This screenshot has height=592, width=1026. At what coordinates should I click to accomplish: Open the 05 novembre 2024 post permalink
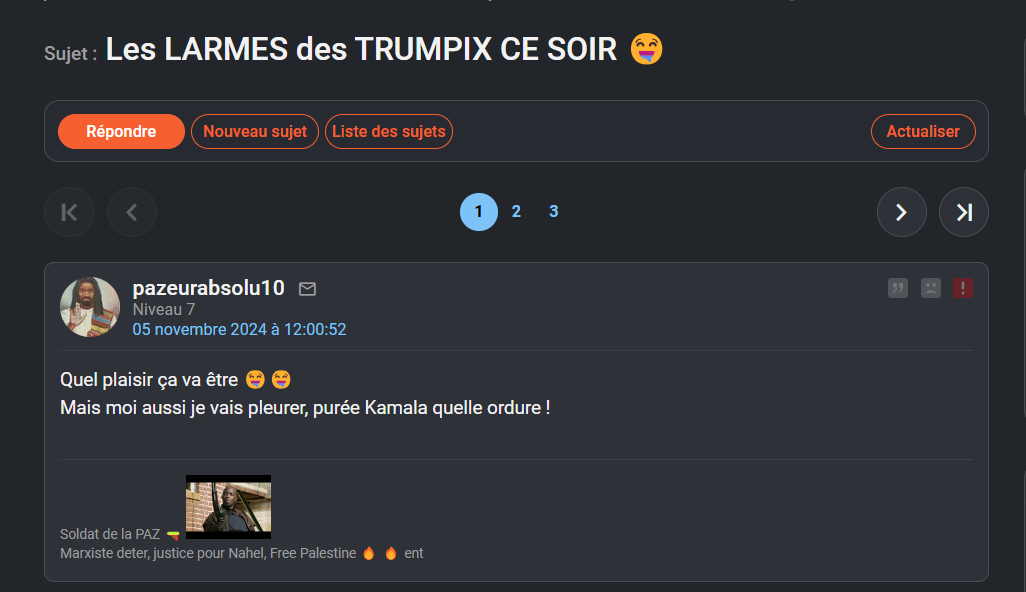[239, 329]
